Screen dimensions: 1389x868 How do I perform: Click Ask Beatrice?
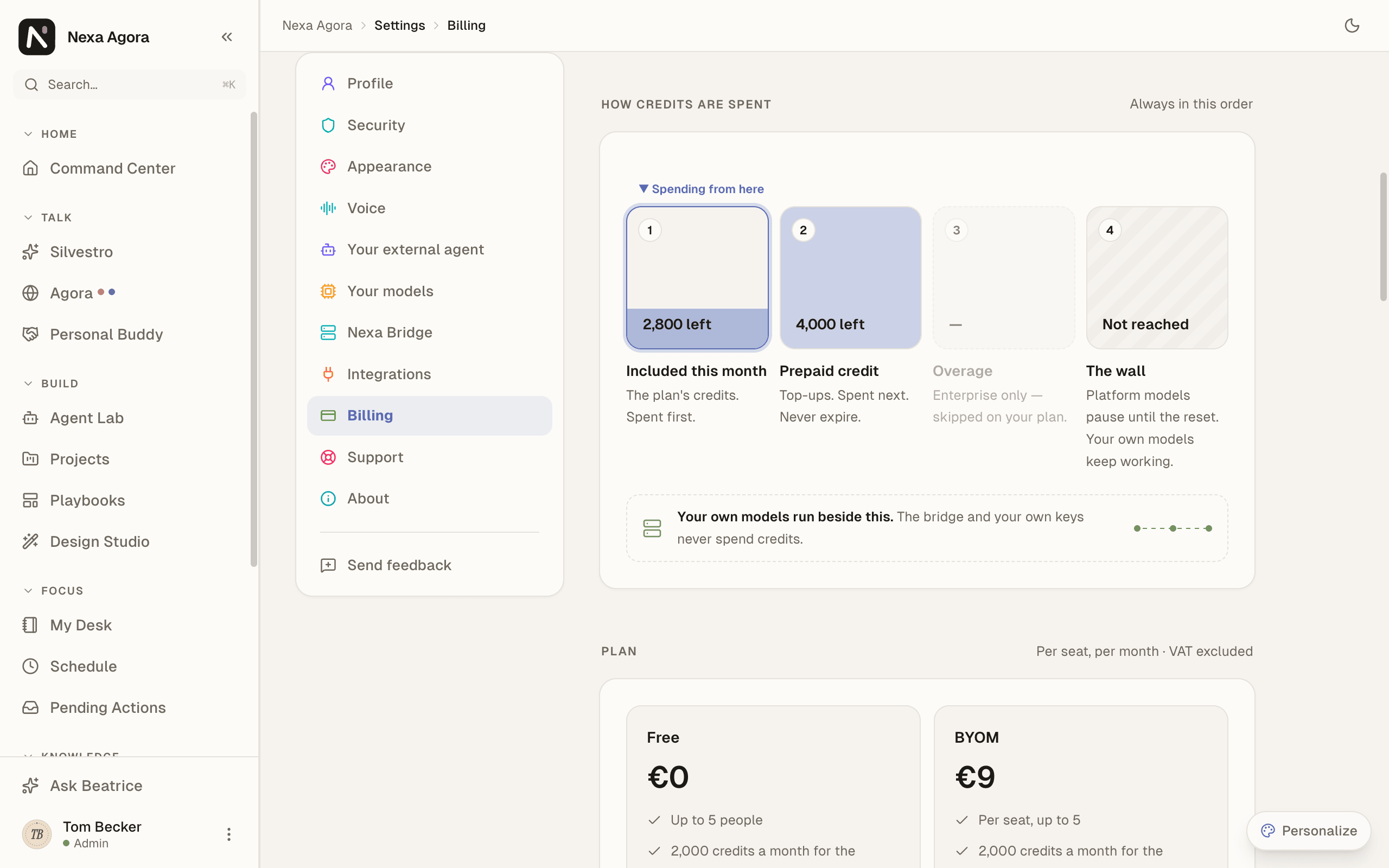point(129,786)
